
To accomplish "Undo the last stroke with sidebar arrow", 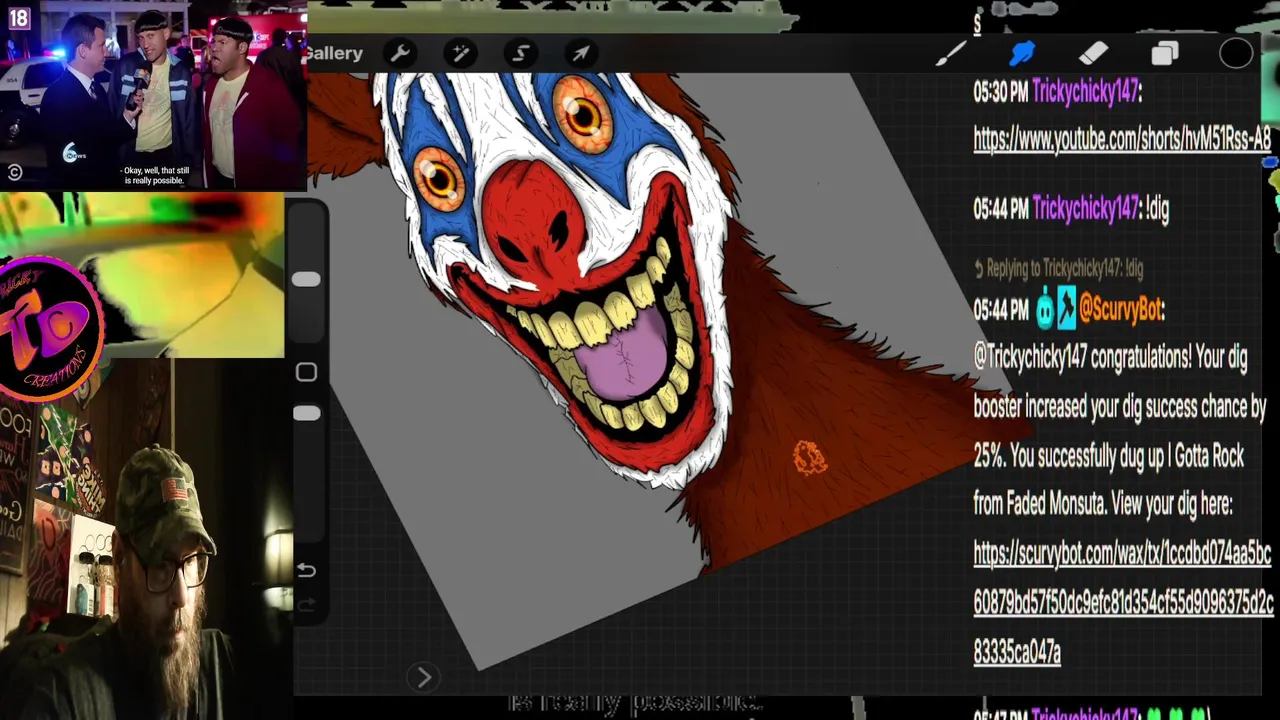I will (307, 570).
